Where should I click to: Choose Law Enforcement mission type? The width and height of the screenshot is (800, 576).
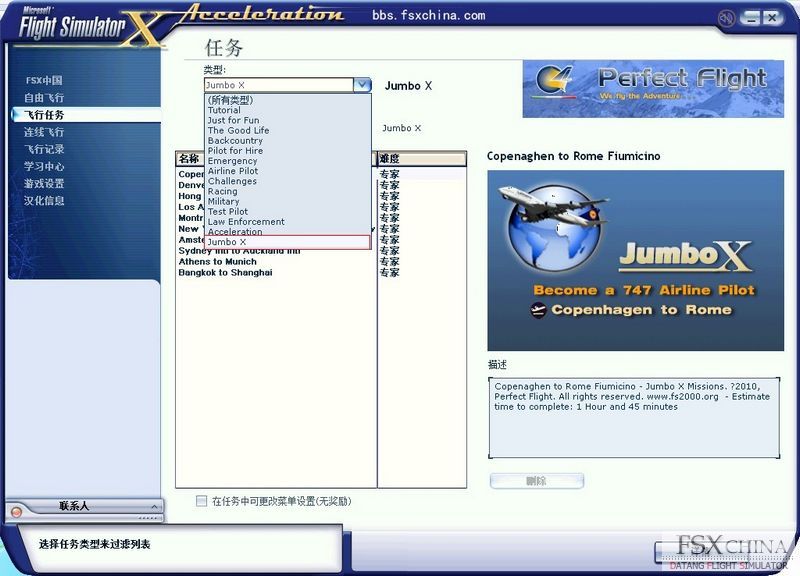coord(288,222)
